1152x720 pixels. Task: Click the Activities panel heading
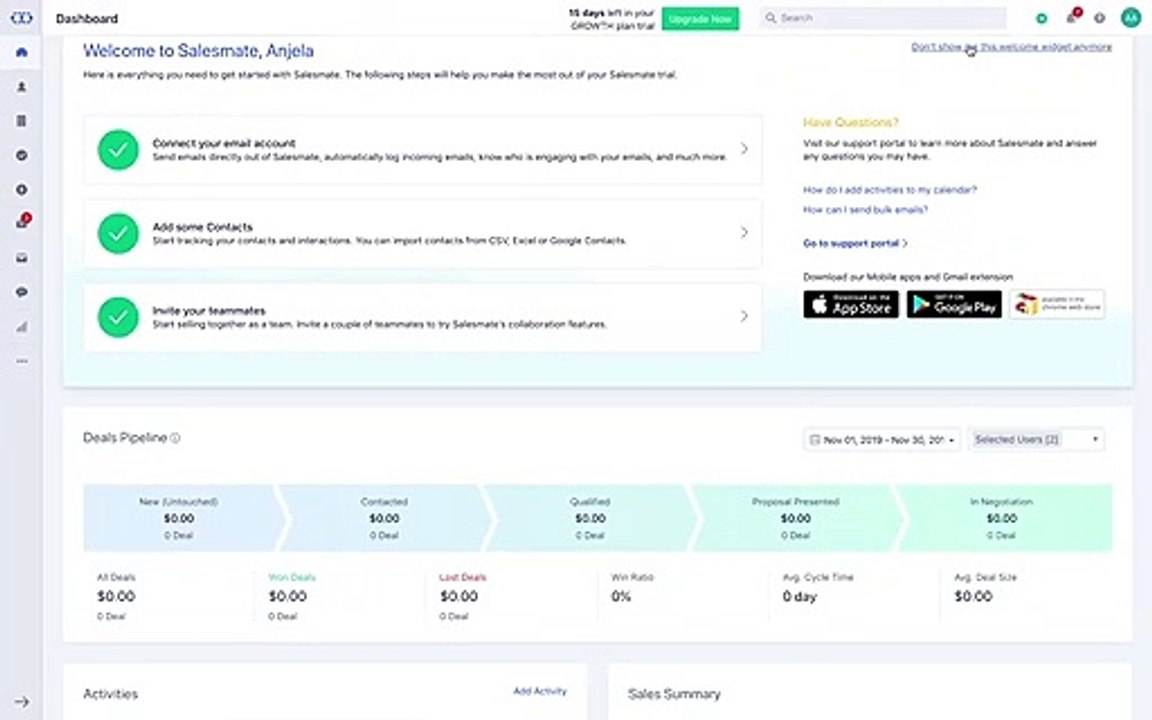click(x=110, y=694)
